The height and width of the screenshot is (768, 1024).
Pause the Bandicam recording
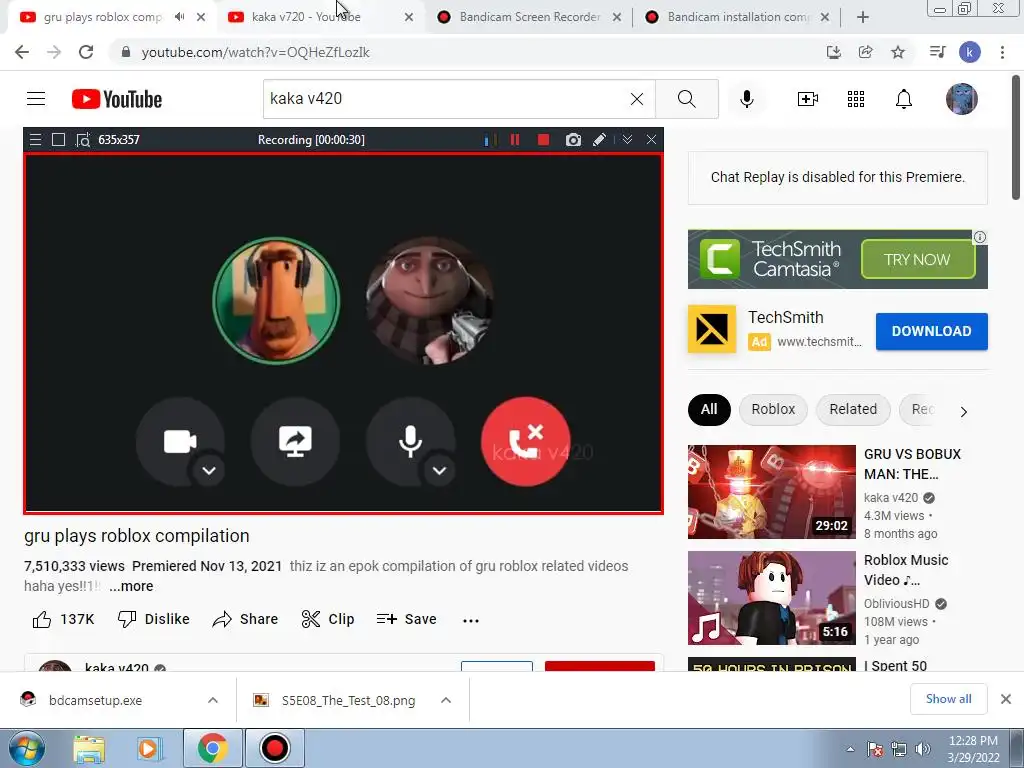(515, 140)
